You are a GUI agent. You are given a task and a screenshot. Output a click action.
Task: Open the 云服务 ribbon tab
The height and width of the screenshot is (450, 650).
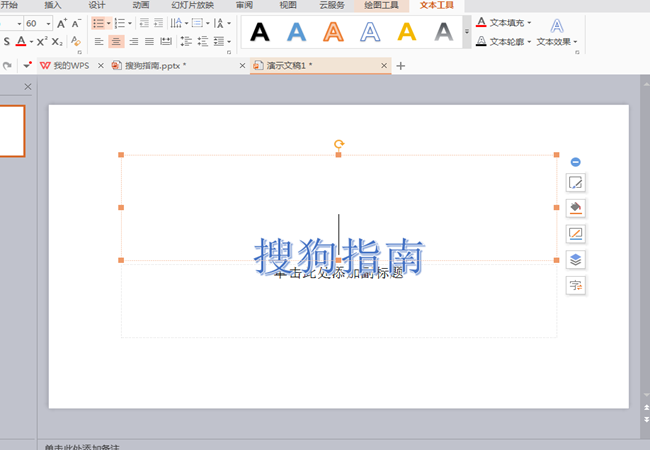pyautogui.click(x=332, y=5)
